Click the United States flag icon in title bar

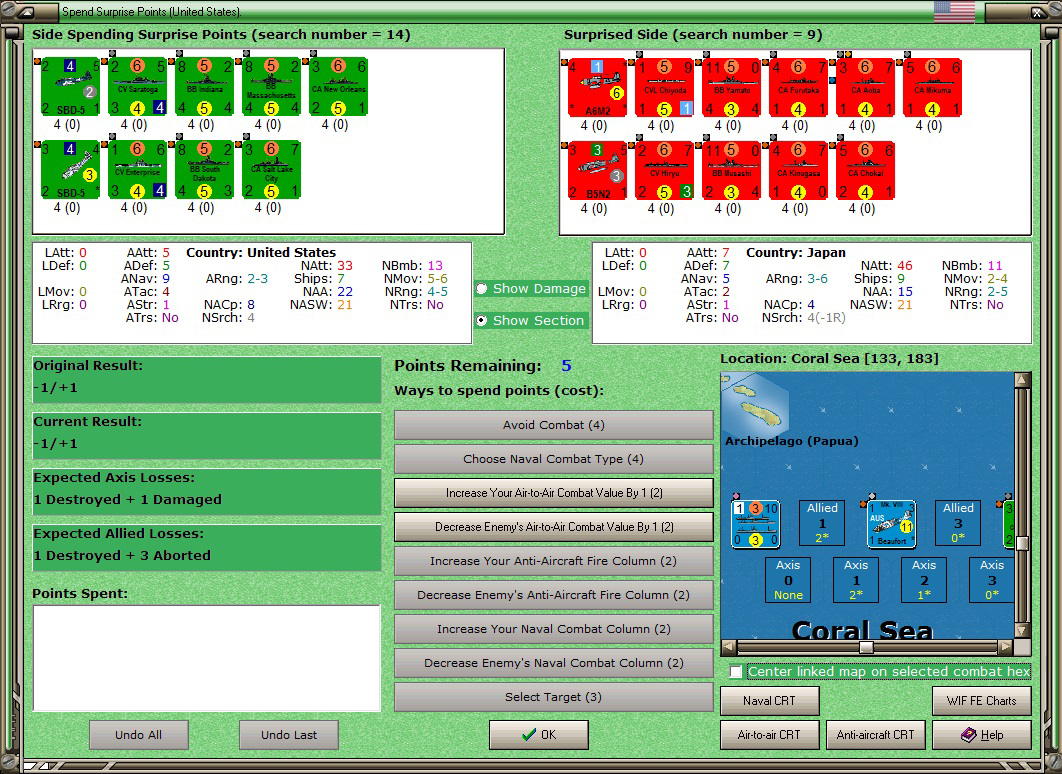(954, 12)
